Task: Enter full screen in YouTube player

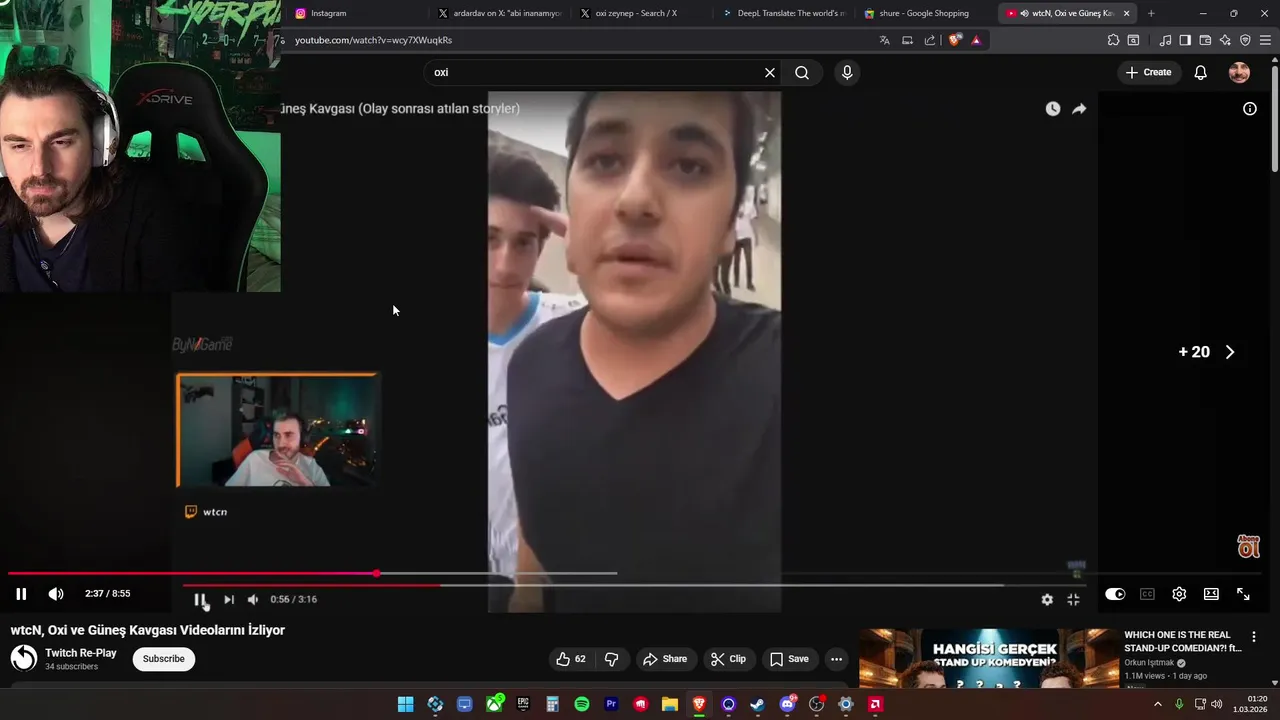Action: (x=1243, y=594)
